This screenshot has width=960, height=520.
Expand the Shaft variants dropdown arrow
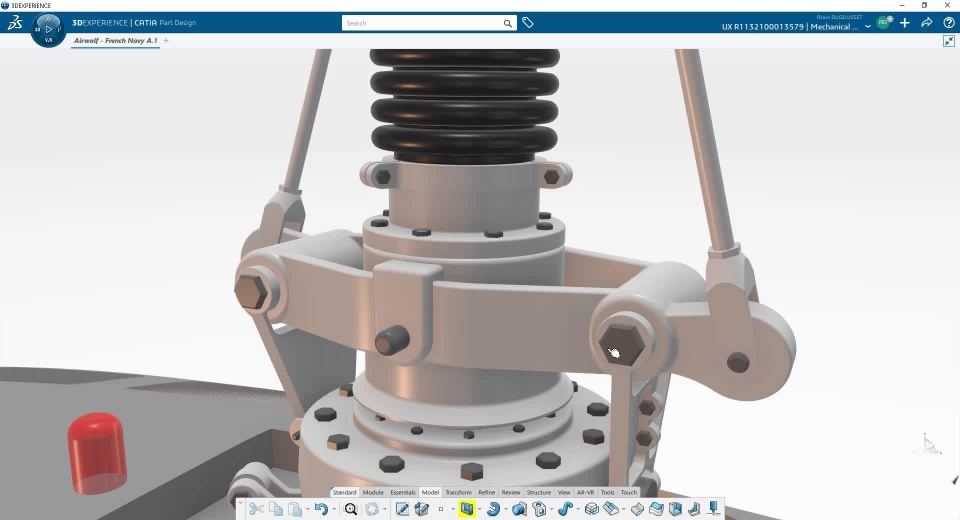pos(506,509)
